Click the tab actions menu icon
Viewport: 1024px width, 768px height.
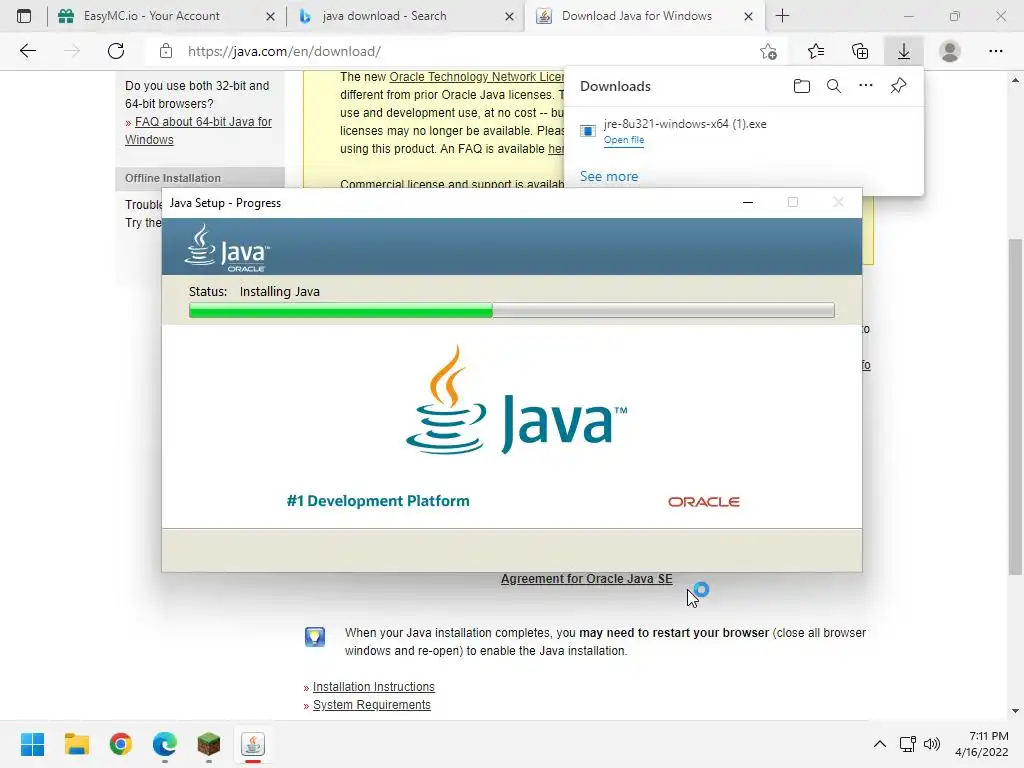(24, 16)
